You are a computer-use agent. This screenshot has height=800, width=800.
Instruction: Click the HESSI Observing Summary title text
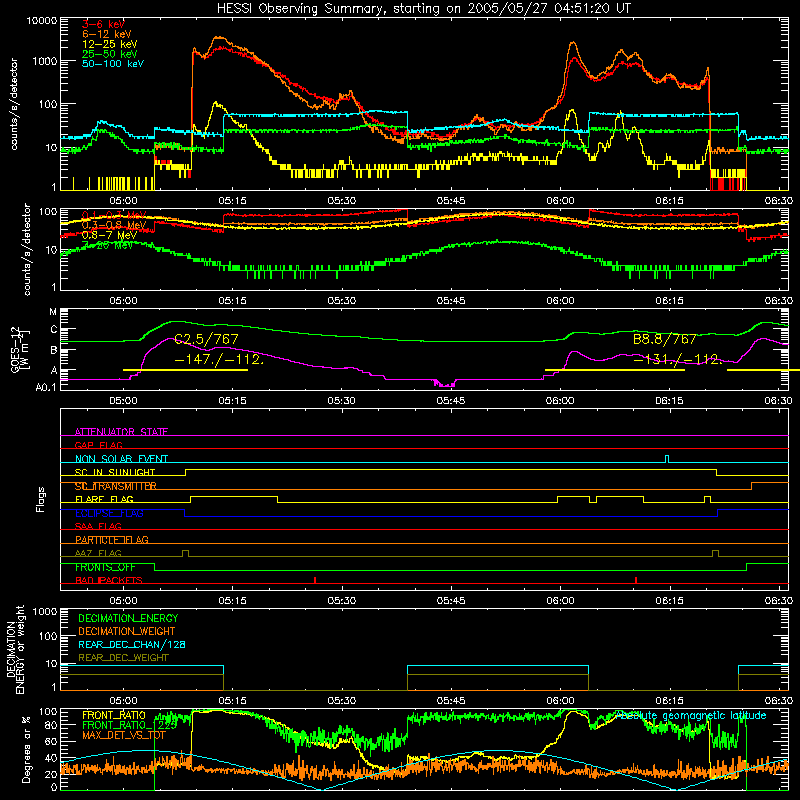click(x=423, y=9)
